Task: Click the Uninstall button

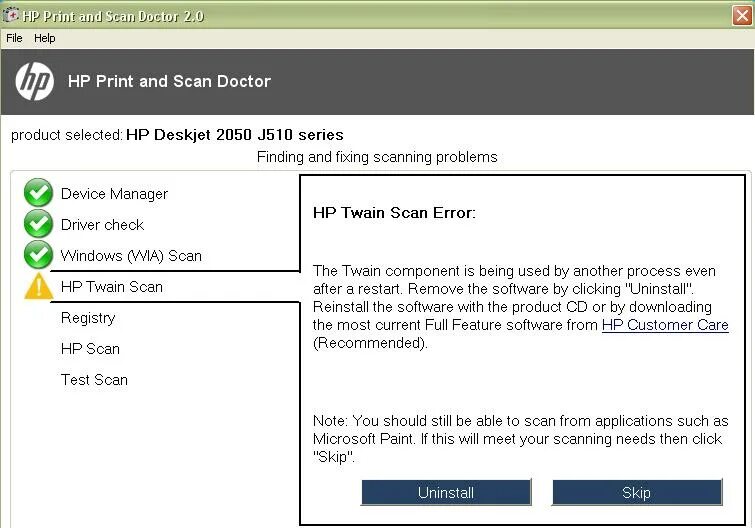Action: [x=446, y=492]
